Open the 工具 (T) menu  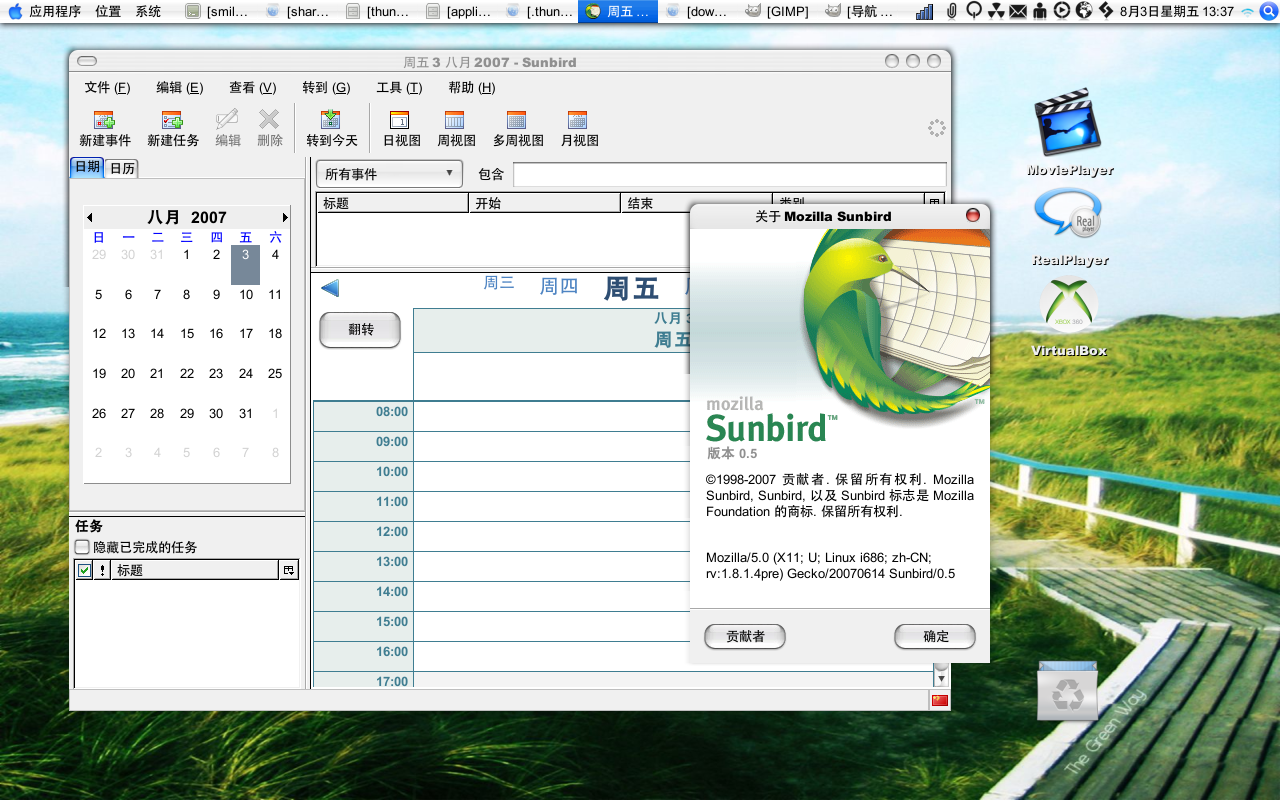[399, 88]
